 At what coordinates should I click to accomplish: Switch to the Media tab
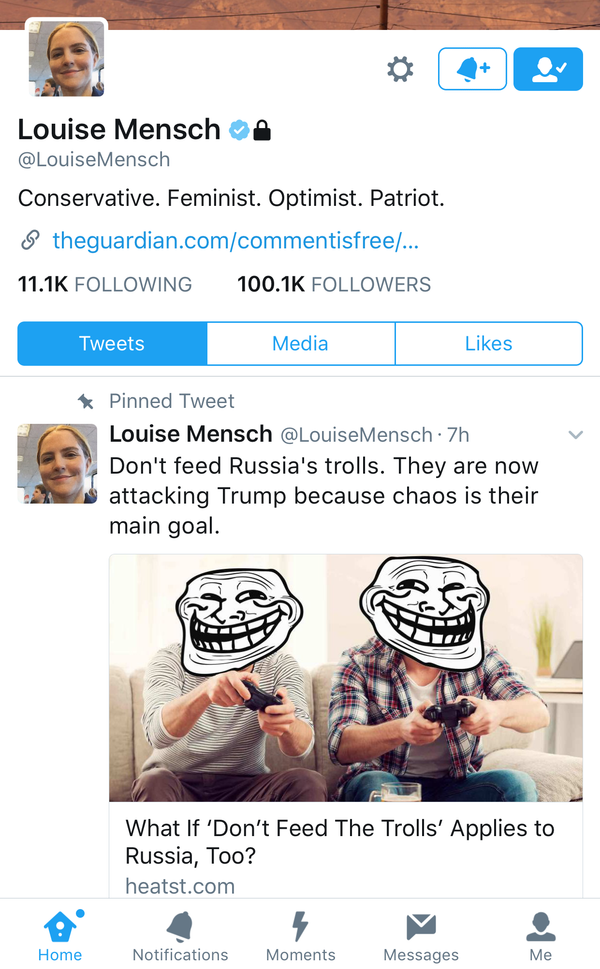tap(300, 343)
